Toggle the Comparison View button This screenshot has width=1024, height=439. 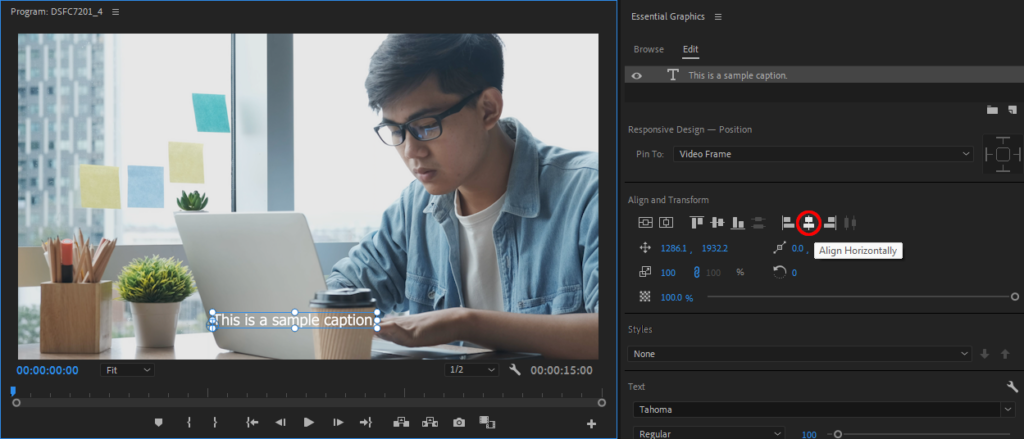pyautogui.click(x=487, y=423)
